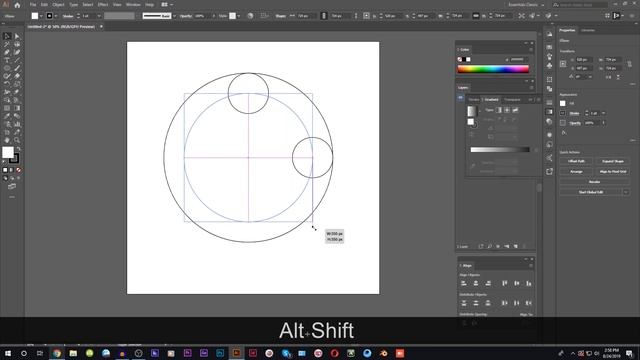640x360 pixels.
Task: Toggle layer visibility eye in Layers panel
Action: (460, 98)
